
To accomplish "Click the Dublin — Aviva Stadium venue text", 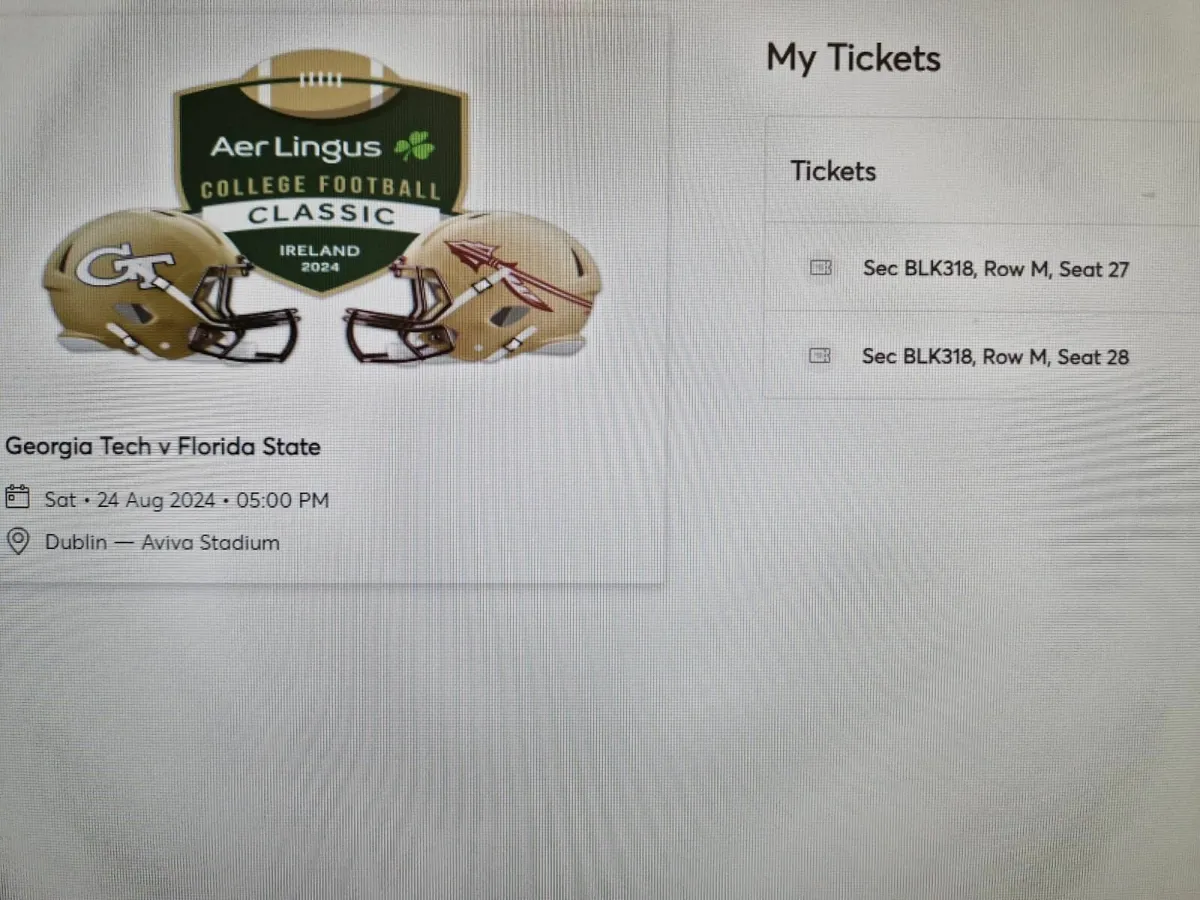I will (162, 543).
